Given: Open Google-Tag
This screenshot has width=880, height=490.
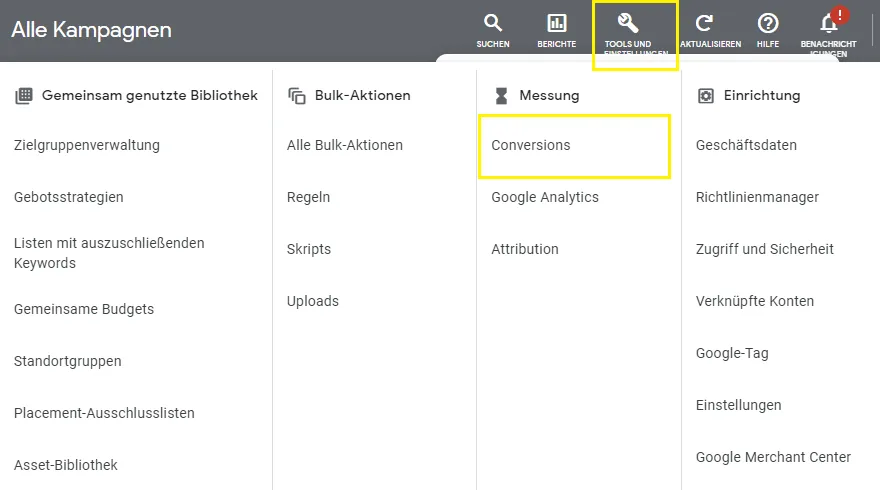Looking at the screenshot, I should click(732, 353).
